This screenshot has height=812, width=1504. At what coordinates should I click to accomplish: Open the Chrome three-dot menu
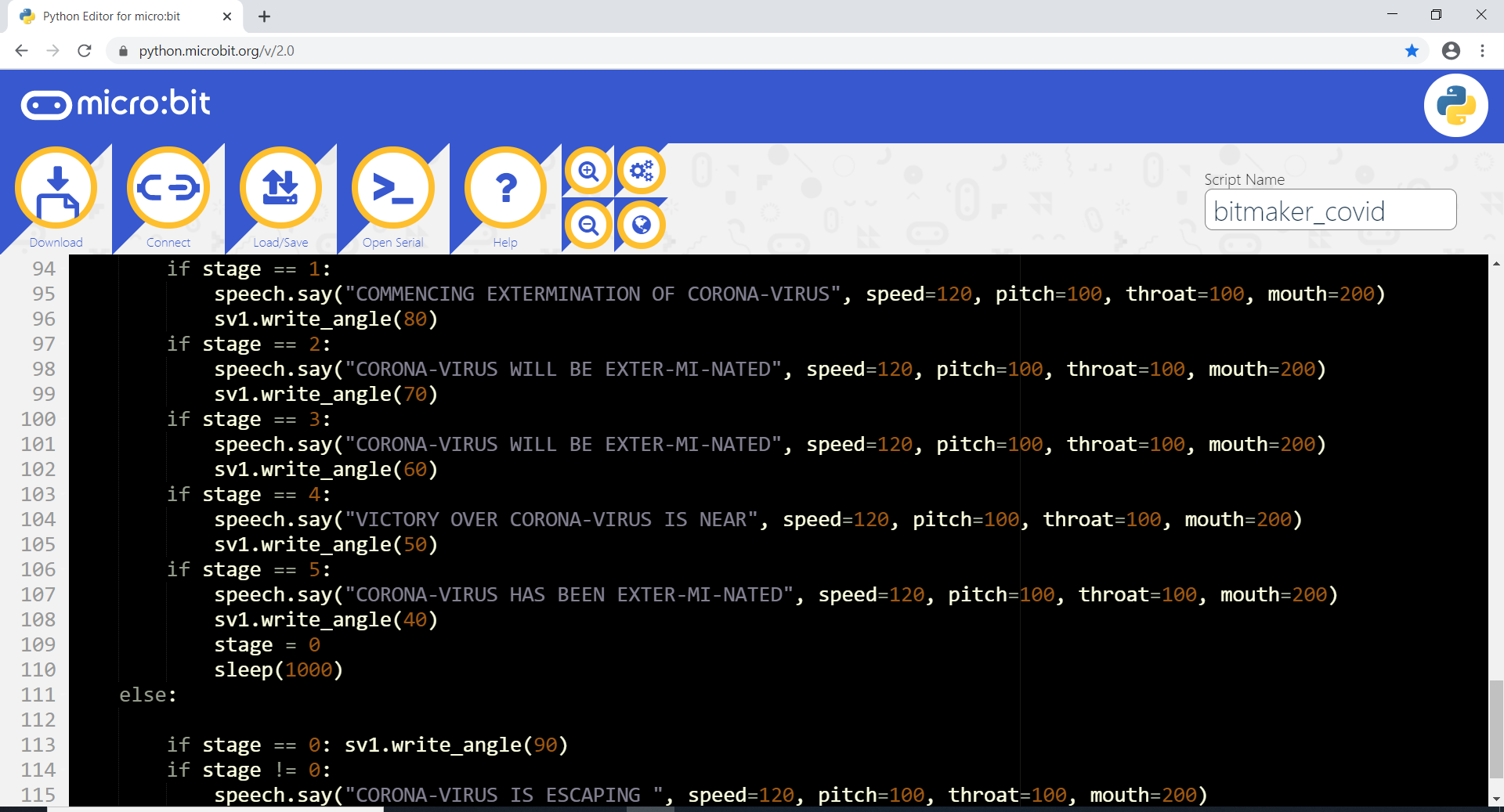click(x=1483, y=51)
